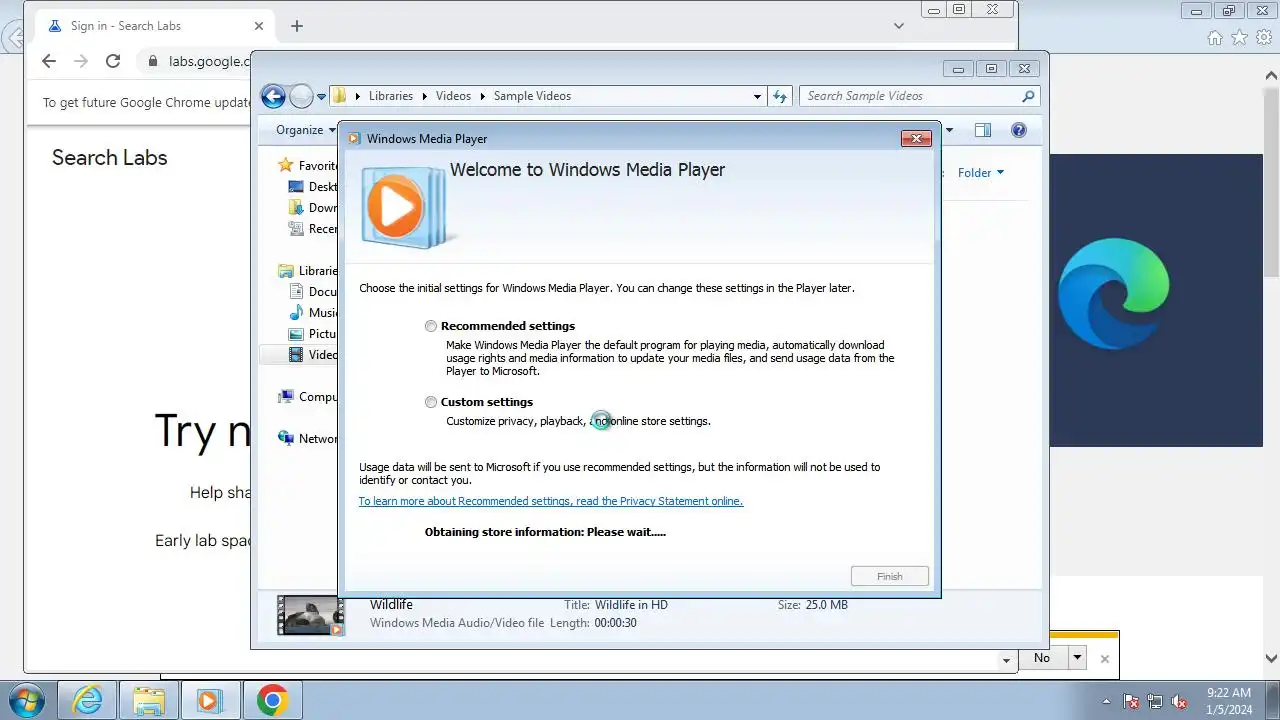Click the greyed-out Finish button
The width and height of the screenshot is (1280, 720).
[889, 576]
